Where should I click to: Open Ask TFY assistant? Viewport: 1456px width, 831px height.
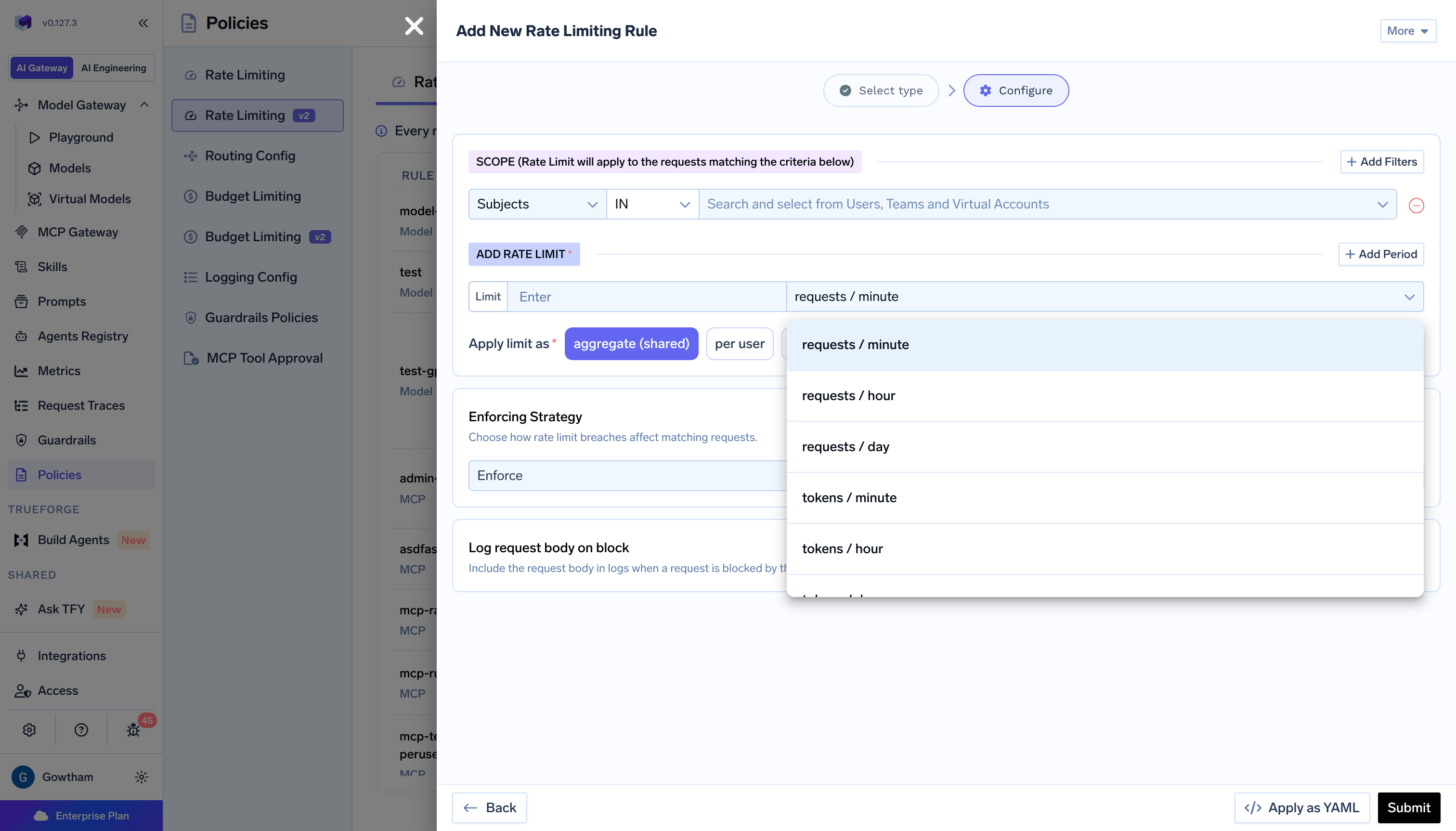[61, 610]
